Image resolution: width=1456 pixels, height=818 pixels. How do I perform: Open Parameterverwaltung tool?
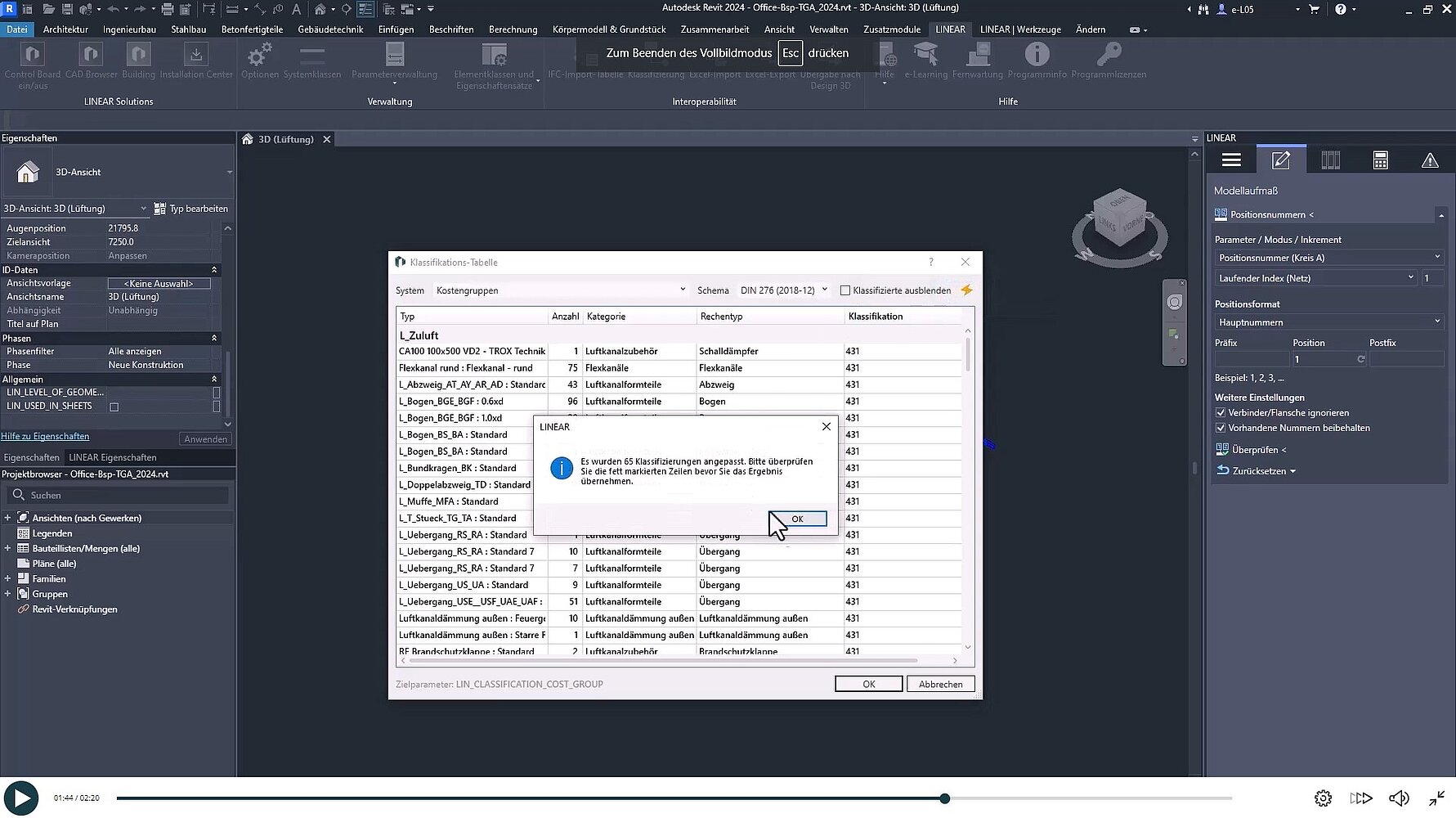(x=395, y=56)
